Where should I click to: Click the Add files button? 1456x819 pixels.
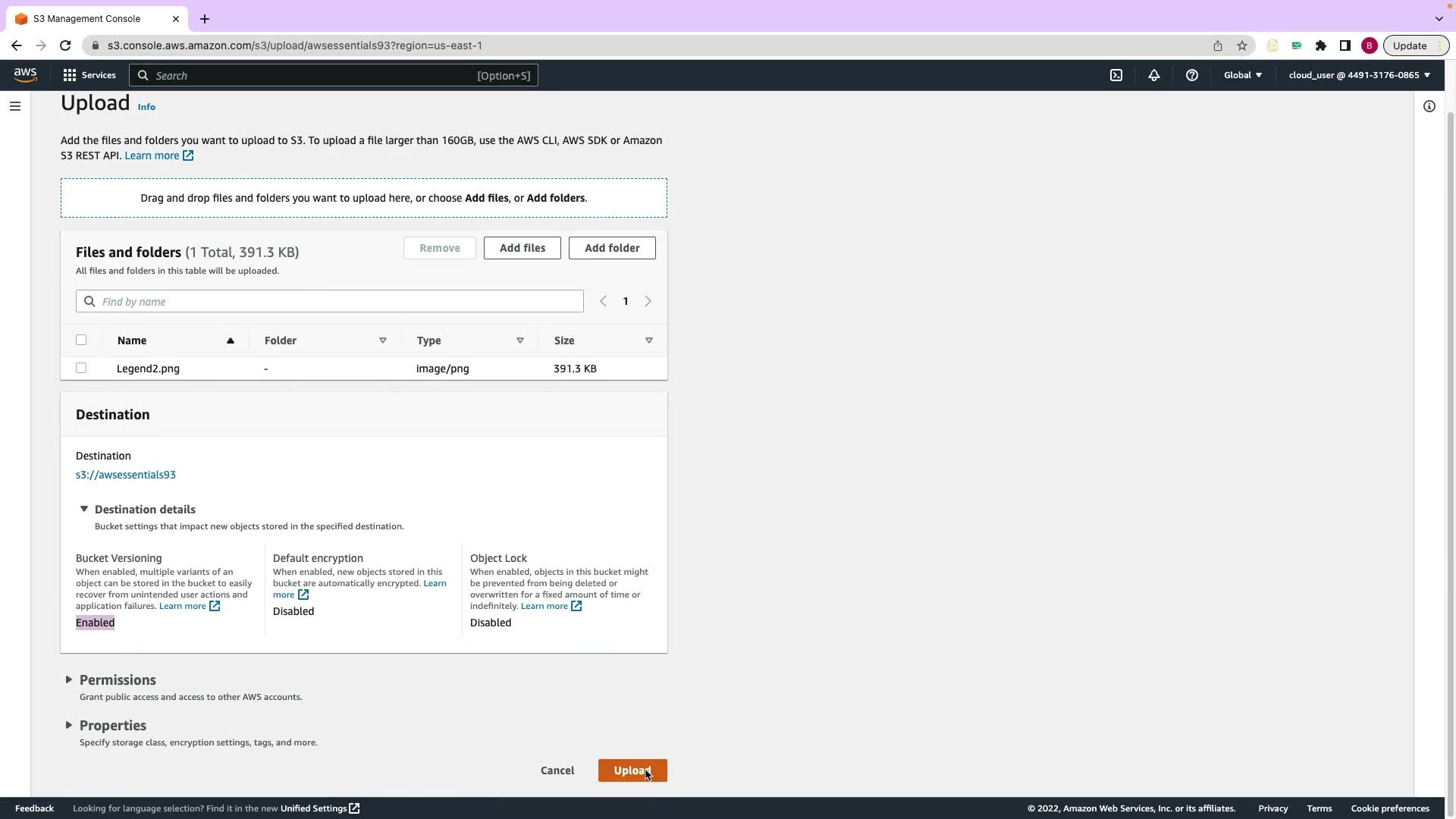pyautogui.click(x=522, y=248)
